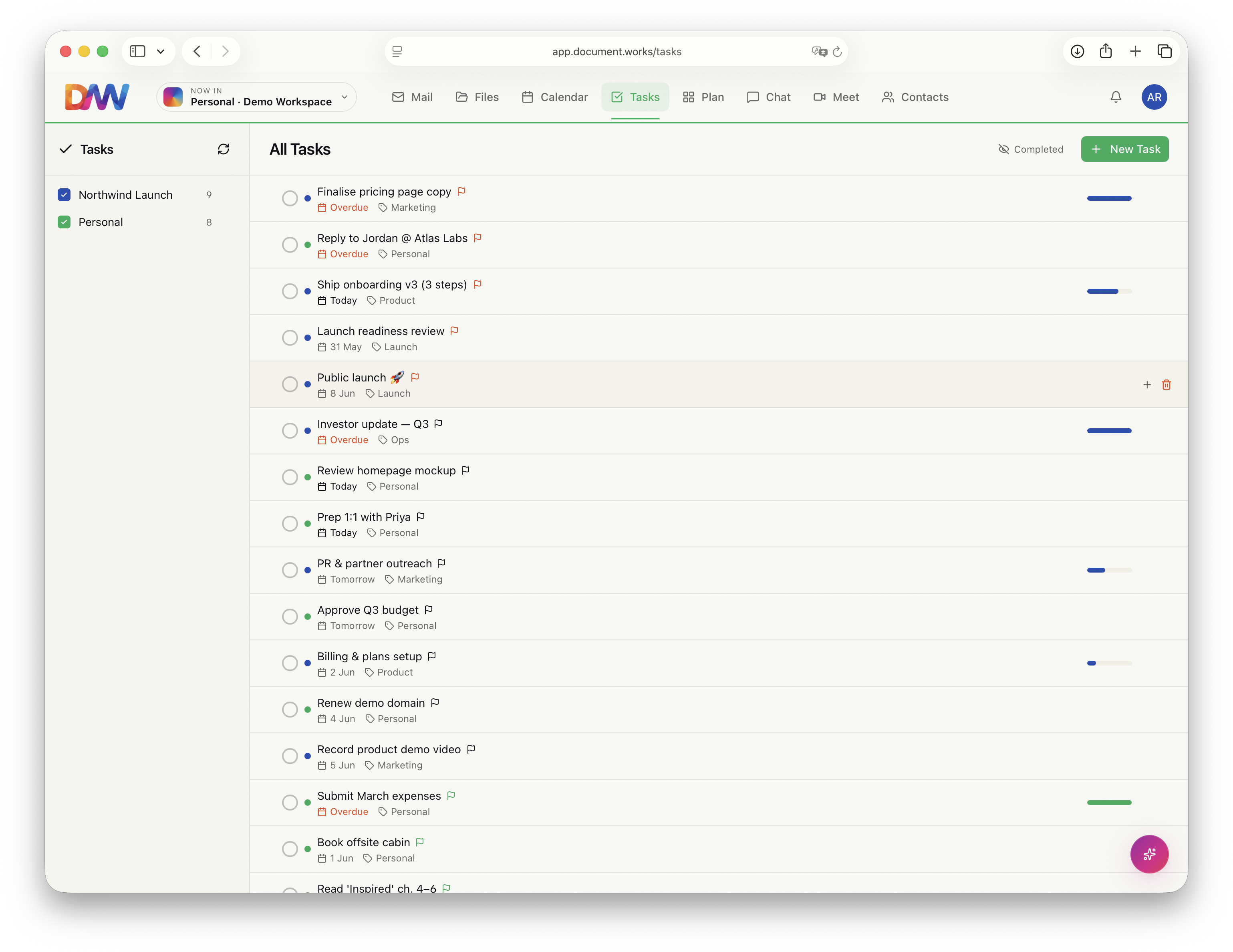
Task: Click progress bar on Submit March expenses
Action: (x=1109, y=803)
